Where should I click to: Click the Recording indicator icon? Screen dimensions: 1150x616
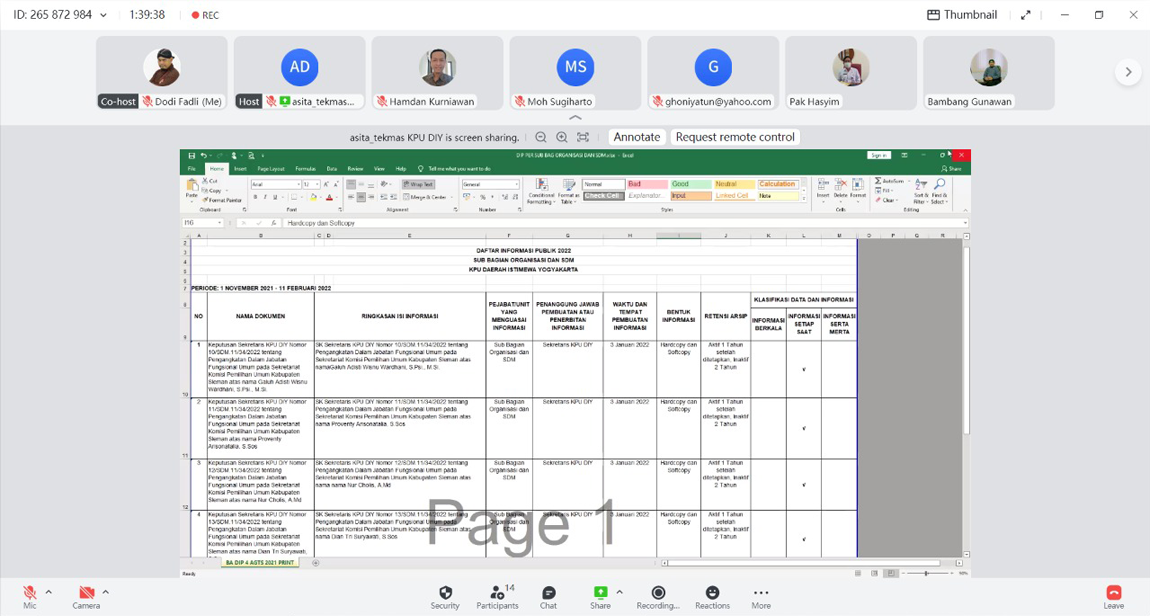pos(658,593)
